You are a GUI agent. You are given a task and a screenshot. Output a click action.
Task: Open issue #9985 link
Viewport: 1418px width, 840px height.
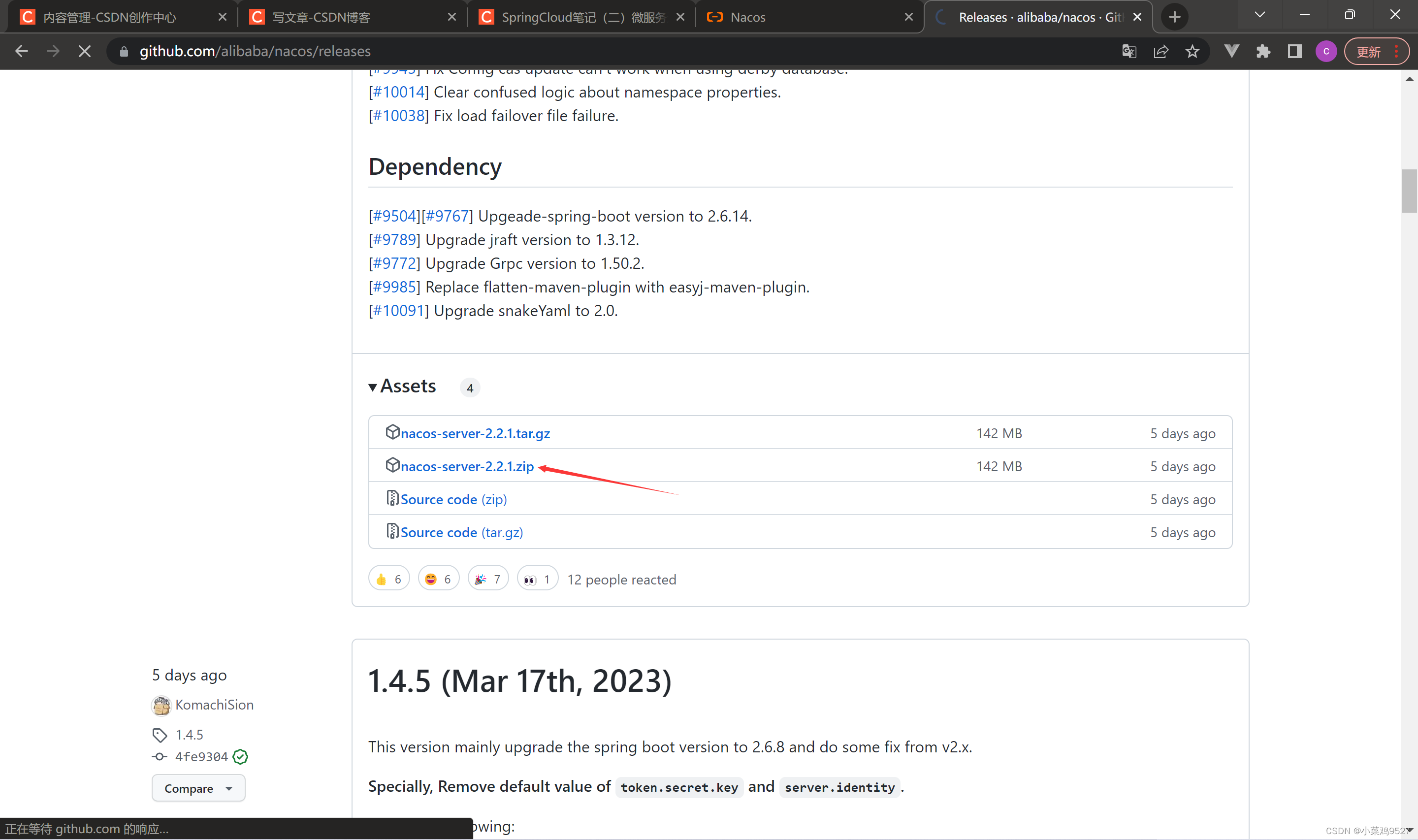click(394, 288)
